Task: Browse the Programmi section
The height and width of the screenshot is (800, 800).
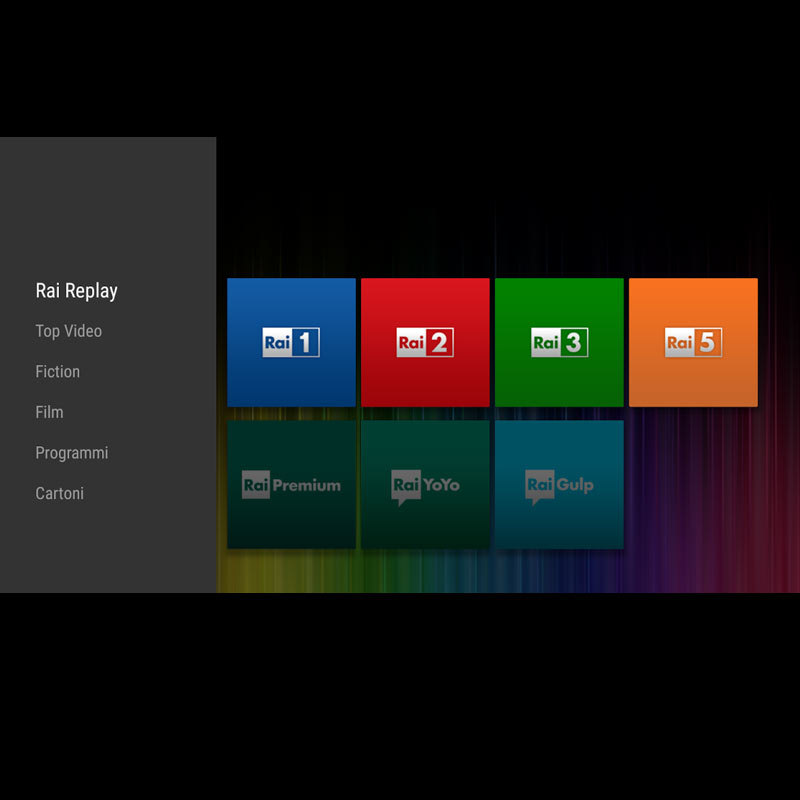Action: coord(72,453)
